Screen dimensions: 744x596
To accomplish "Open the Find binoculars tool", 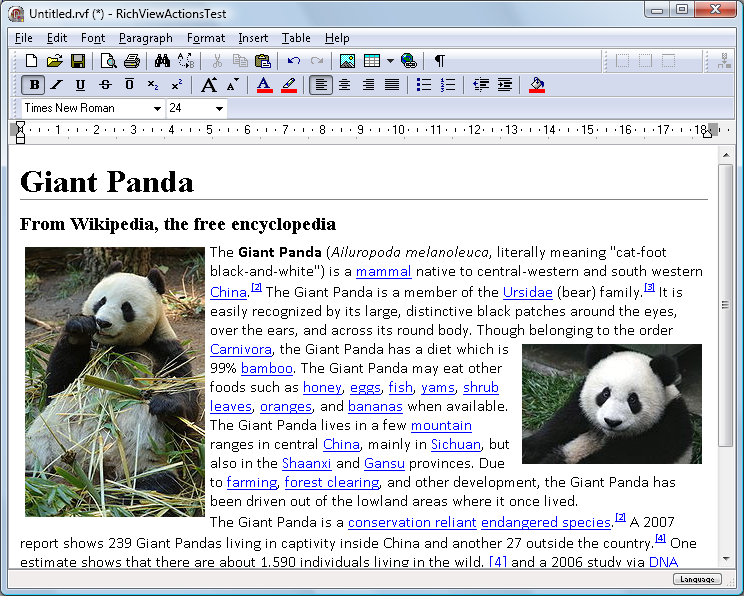I will tap(163, 61).
